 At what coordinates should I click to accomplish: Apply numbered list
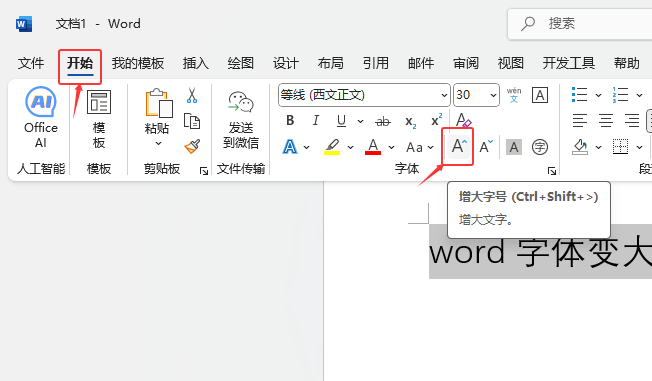[620, 95]
